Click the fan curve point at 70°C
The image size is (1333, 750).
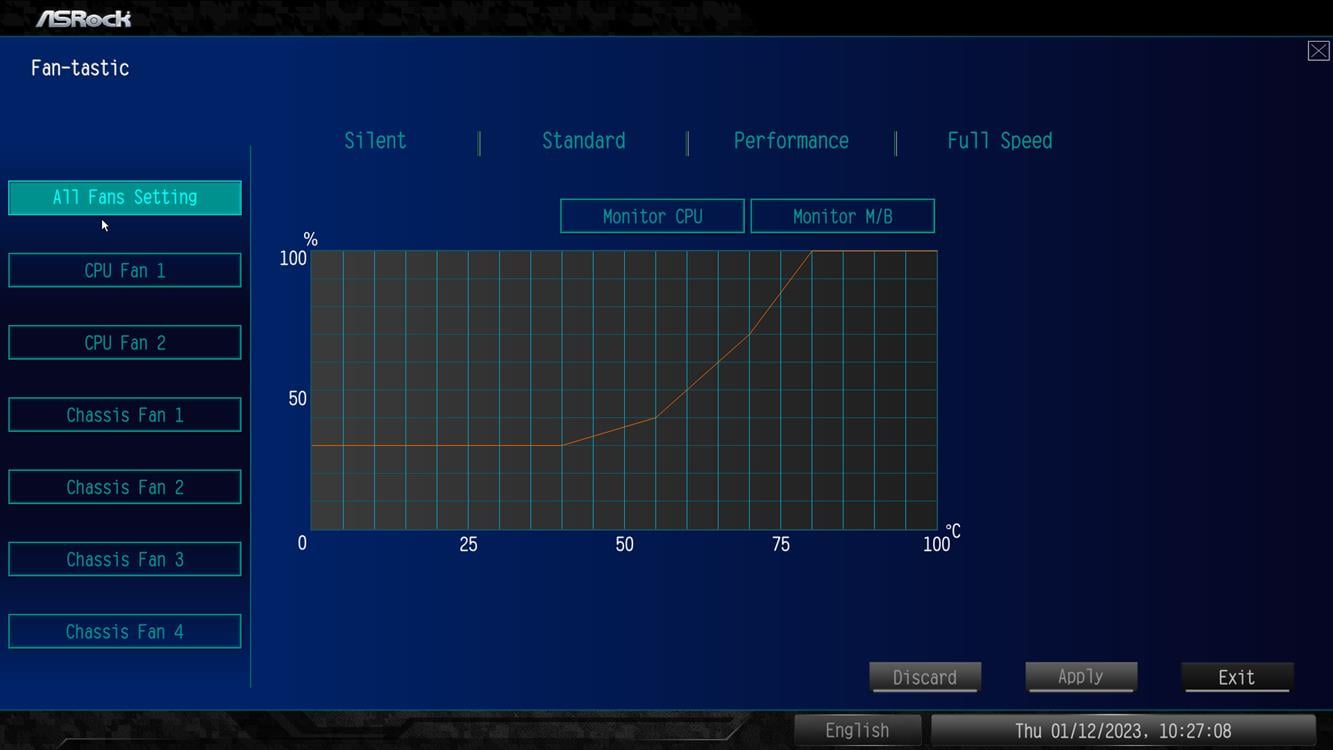[749, 334]
